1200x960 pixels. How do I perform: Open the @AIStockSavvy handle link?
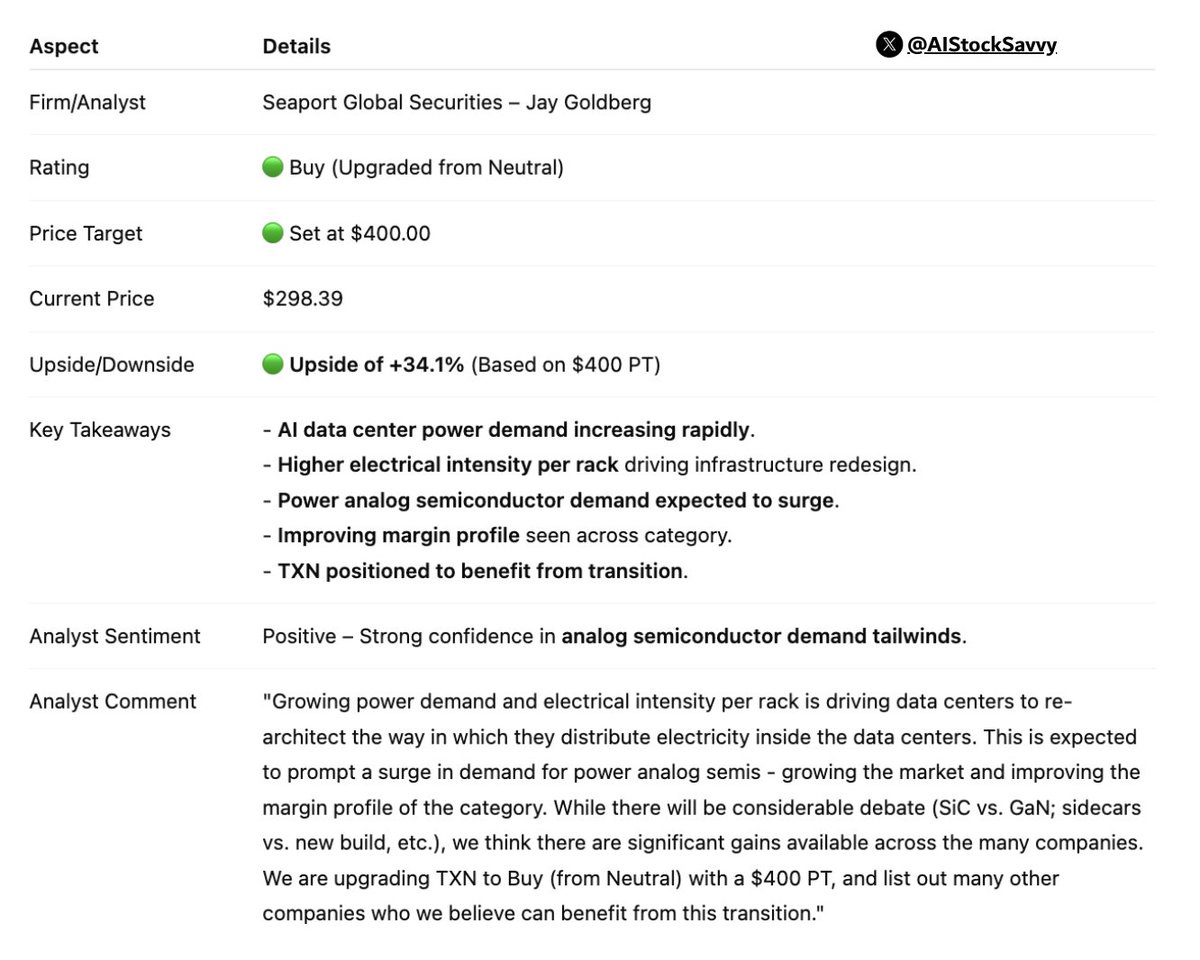coord(982,44)
